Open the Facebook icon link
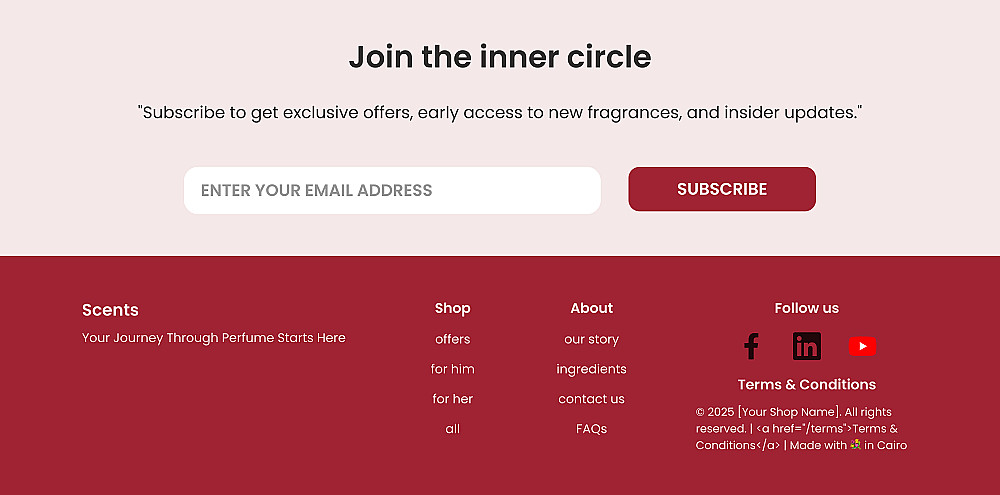 [751, 346]
